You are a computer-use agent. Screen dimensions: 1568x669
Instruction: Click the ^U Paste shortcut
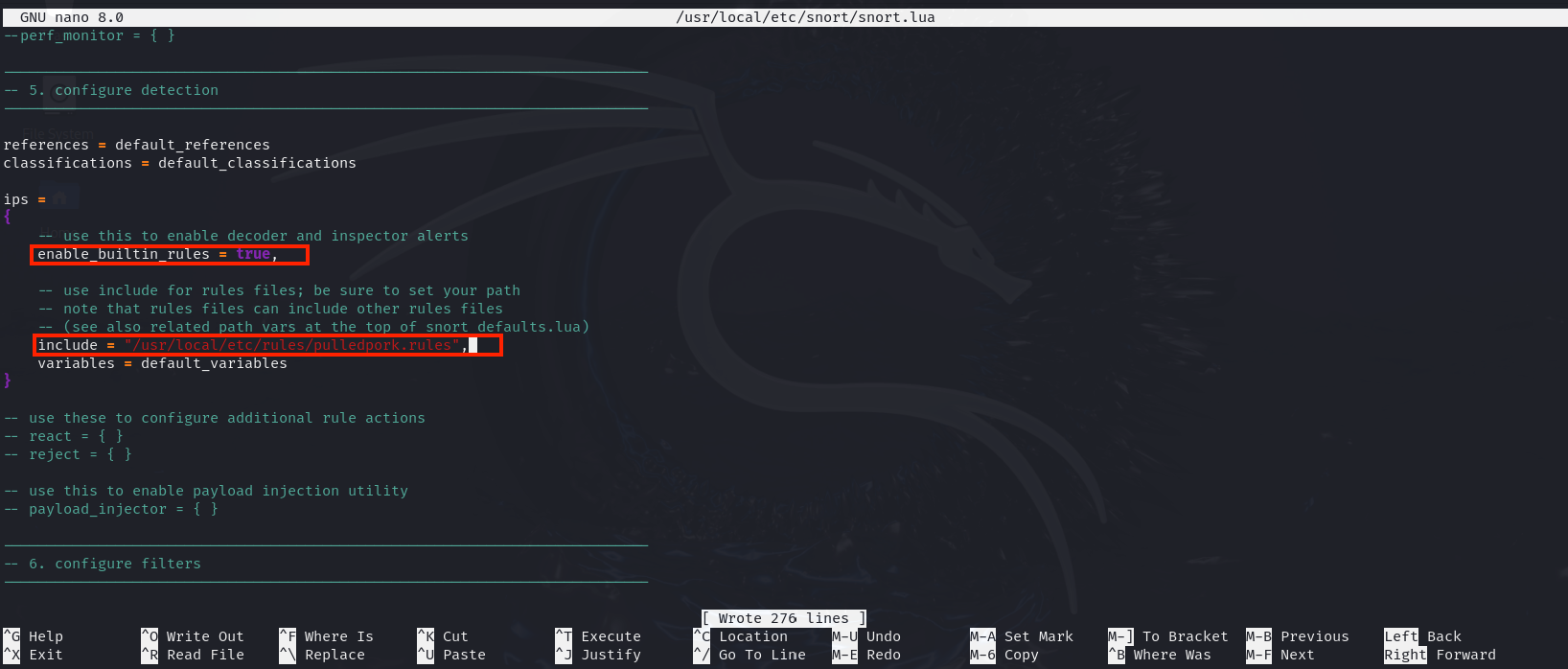click(x=451, y=655)
